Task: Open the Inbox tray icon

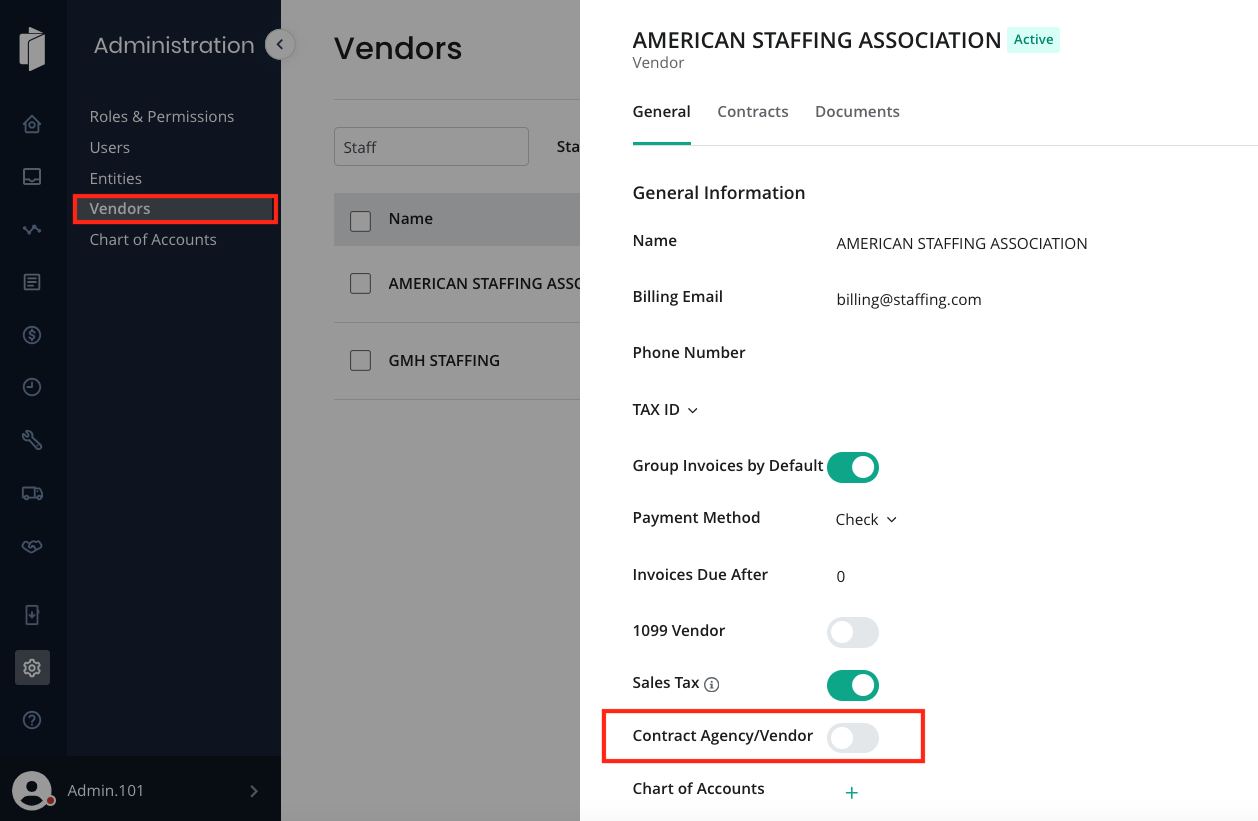Action: click(x=32, y=176)
